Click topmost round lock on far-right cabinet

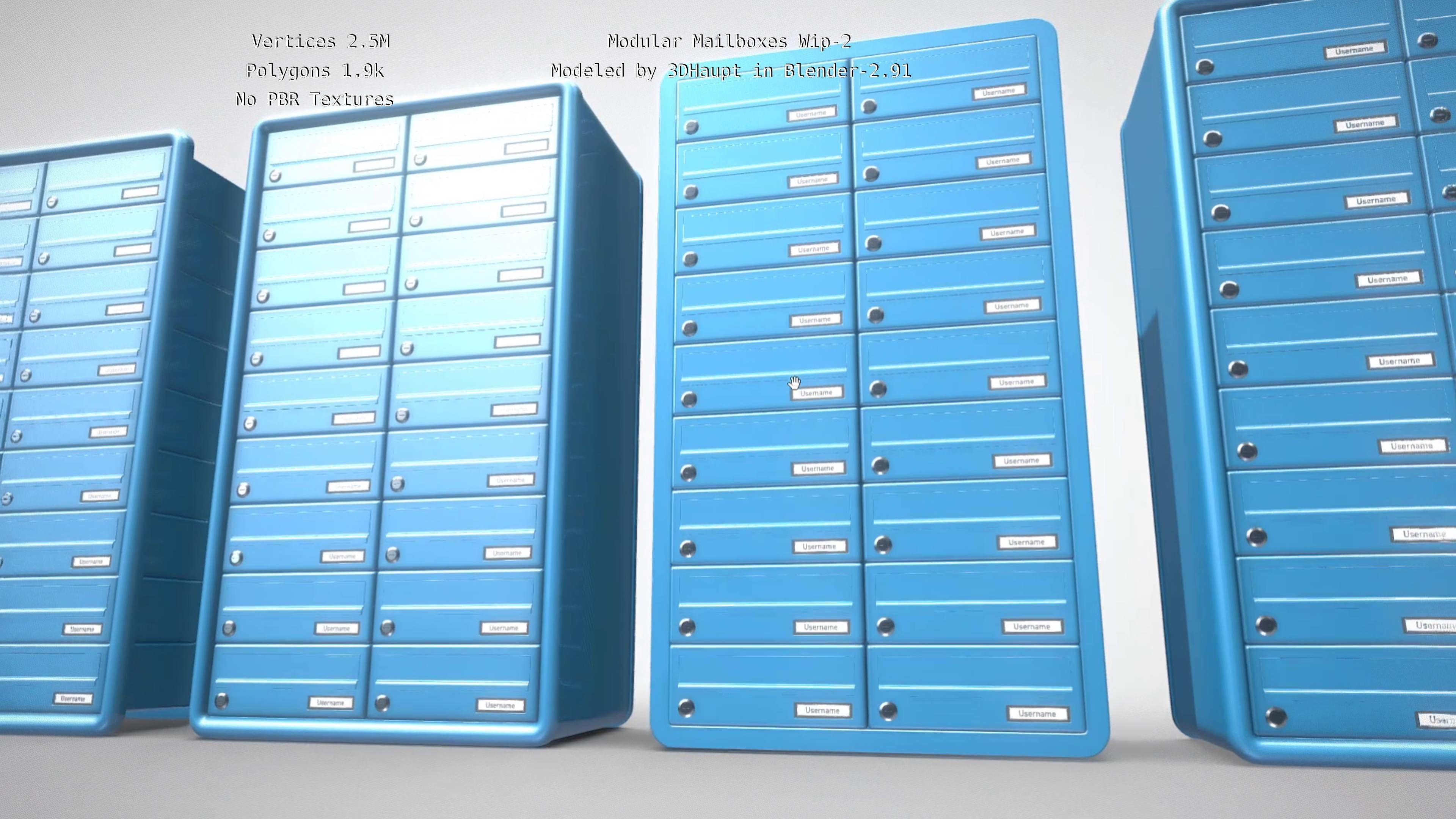(x=1205, y=67)
